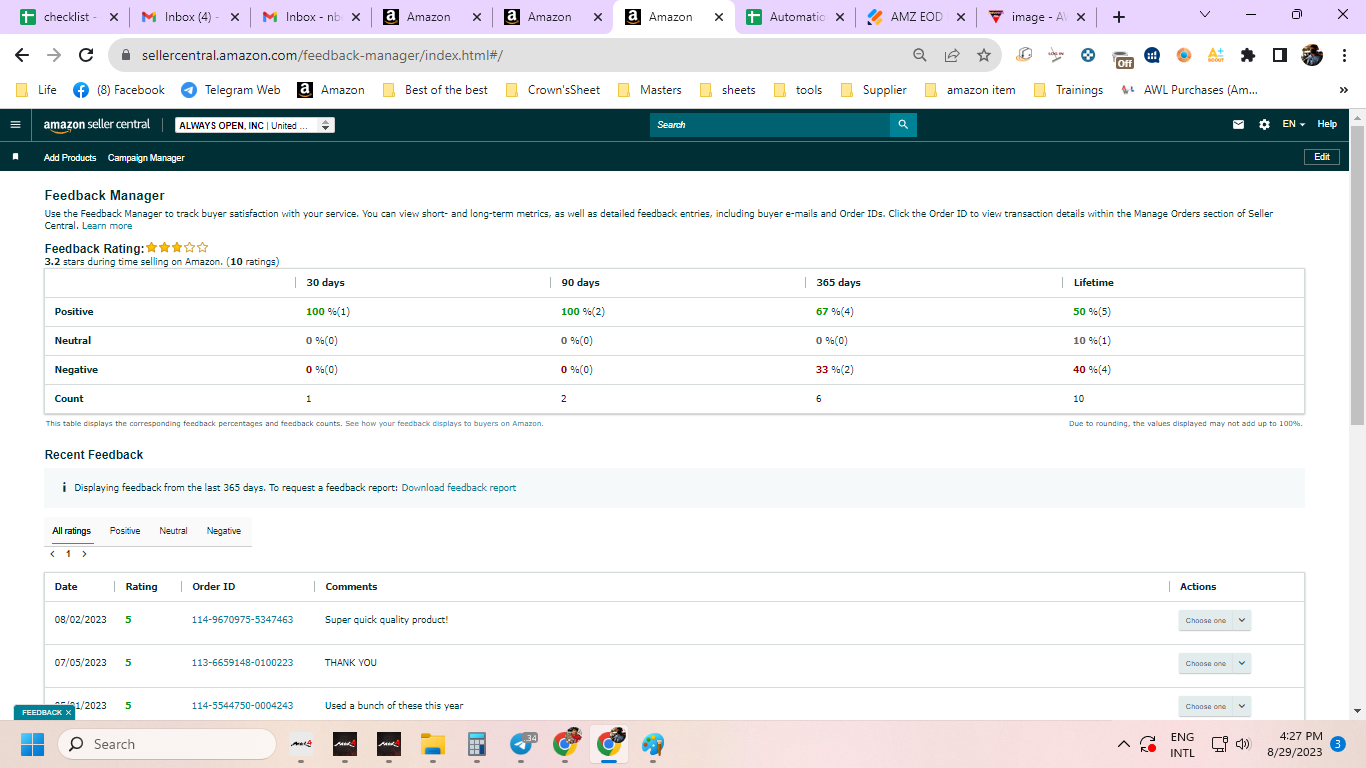Switch to the Positive ratings tab
The height and width of the screenshot is (768, 1366).
[x=125, y=531]
